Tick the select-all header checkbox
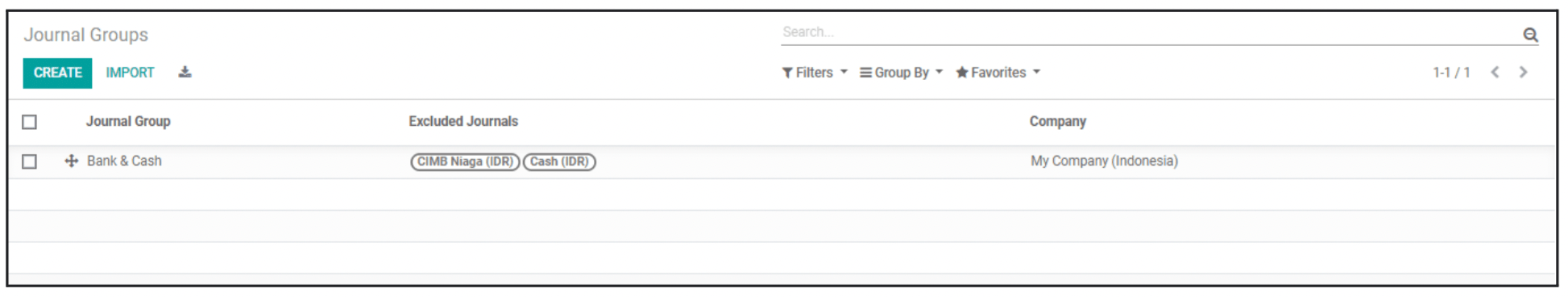 (x=30, y=122)
